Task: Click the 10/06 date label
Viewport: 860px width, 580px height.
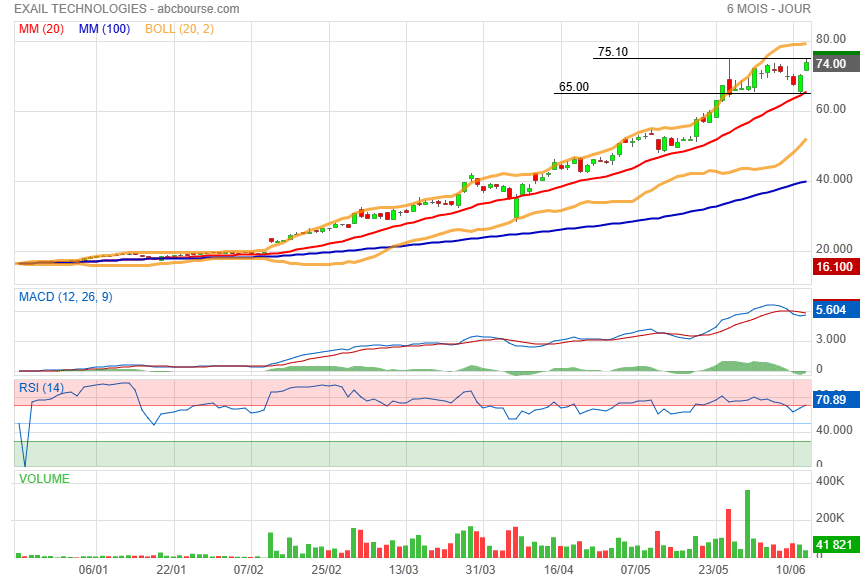Action: 791,570
